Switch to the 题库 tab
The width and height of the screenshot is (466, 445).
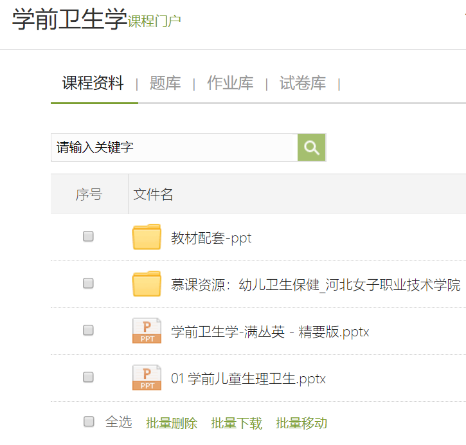click(165, 83)
